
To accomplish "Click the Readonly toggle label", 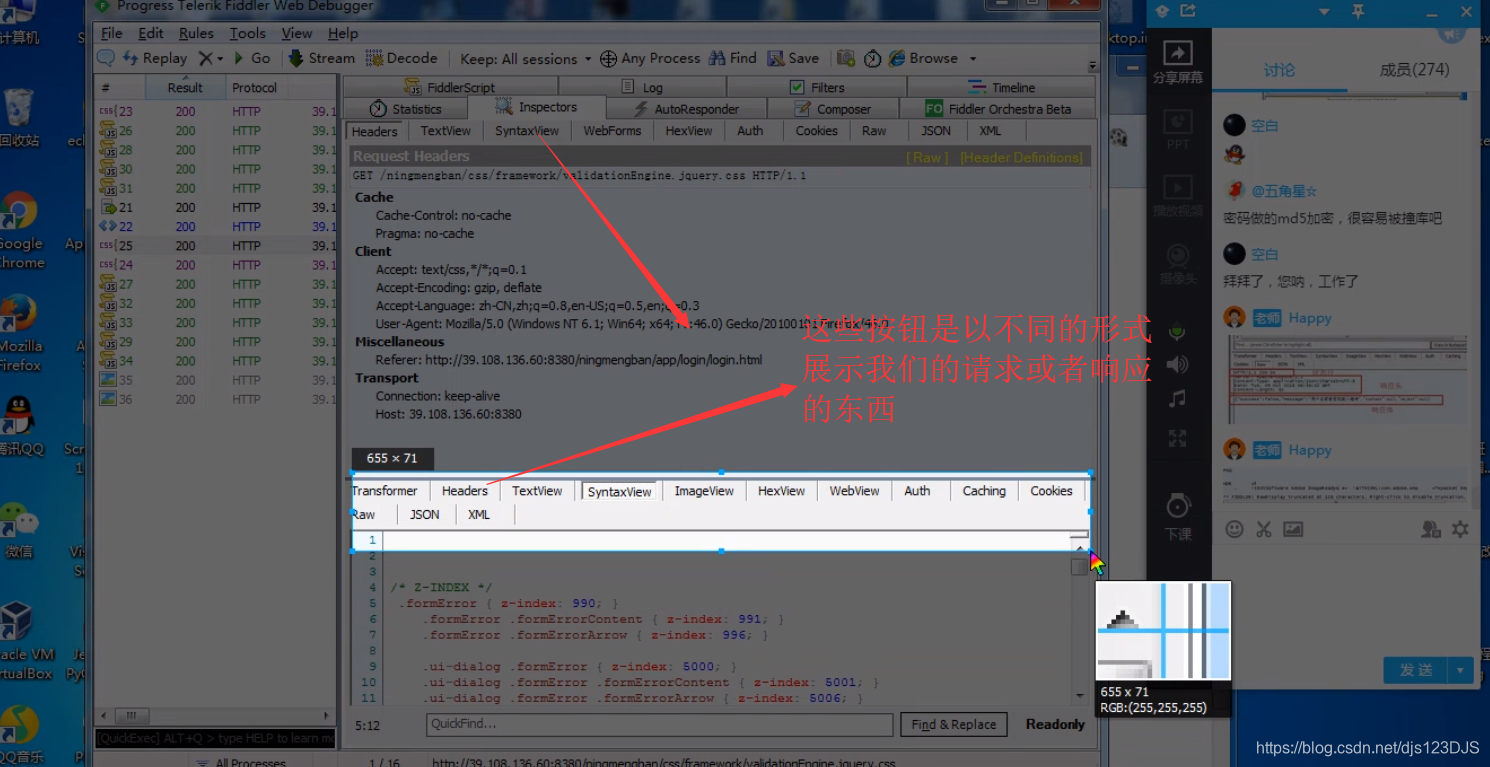I will (x=1055, y=724).
